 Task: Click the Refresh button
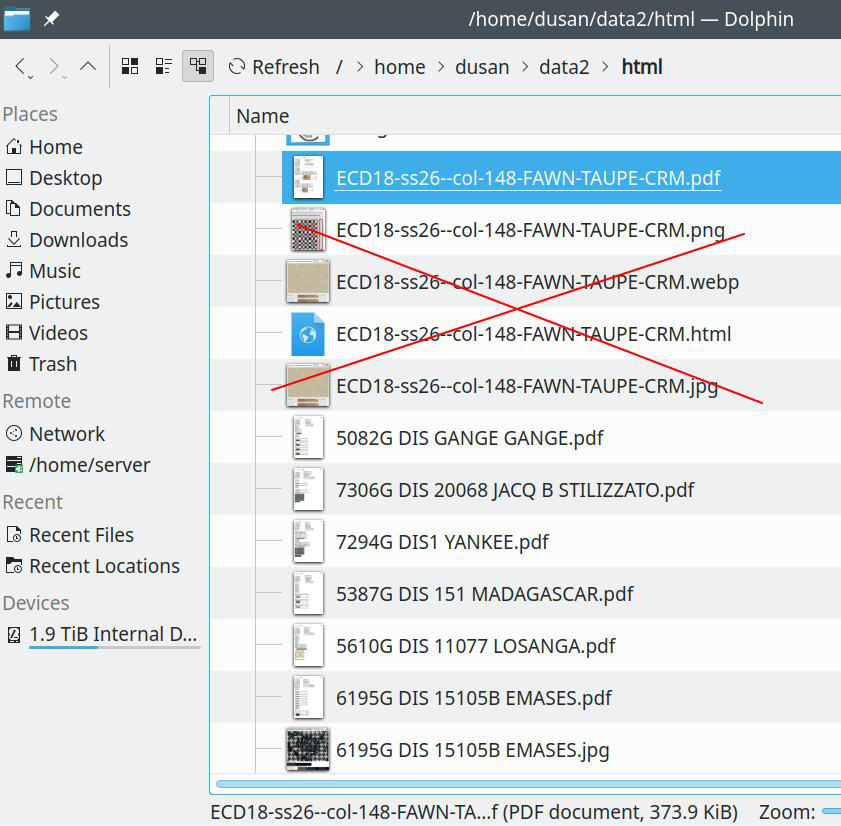(274, 67)
